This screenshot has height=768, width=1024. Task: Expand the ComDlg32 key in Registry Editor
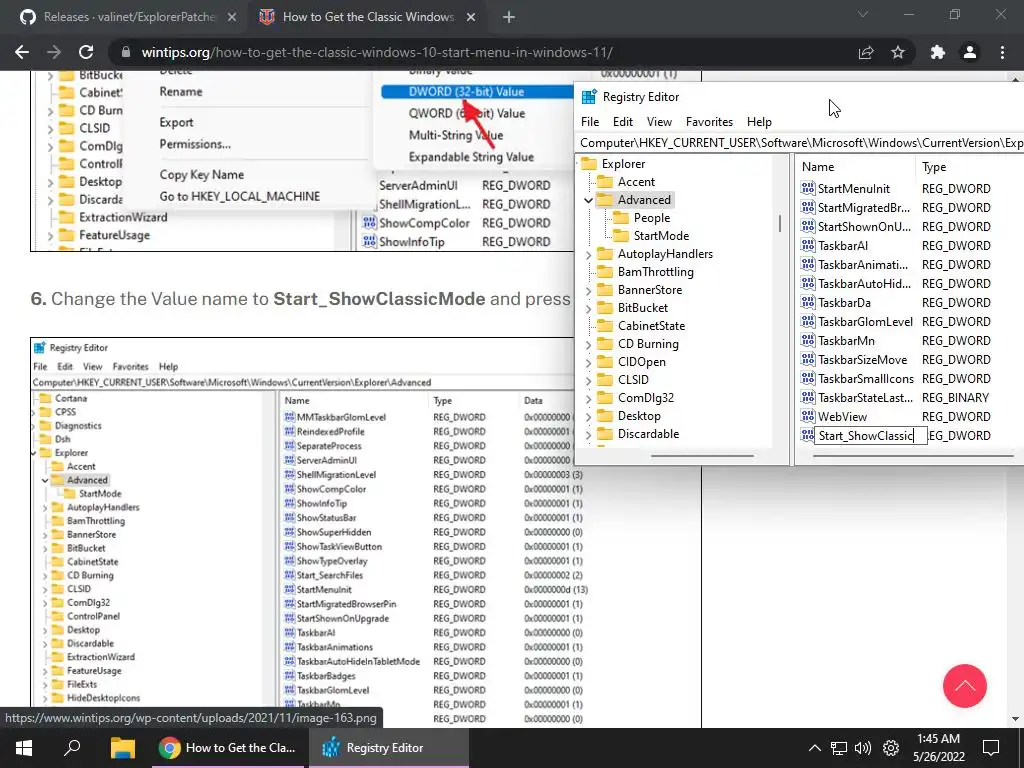pyautogui.click(x=588, y=398)
